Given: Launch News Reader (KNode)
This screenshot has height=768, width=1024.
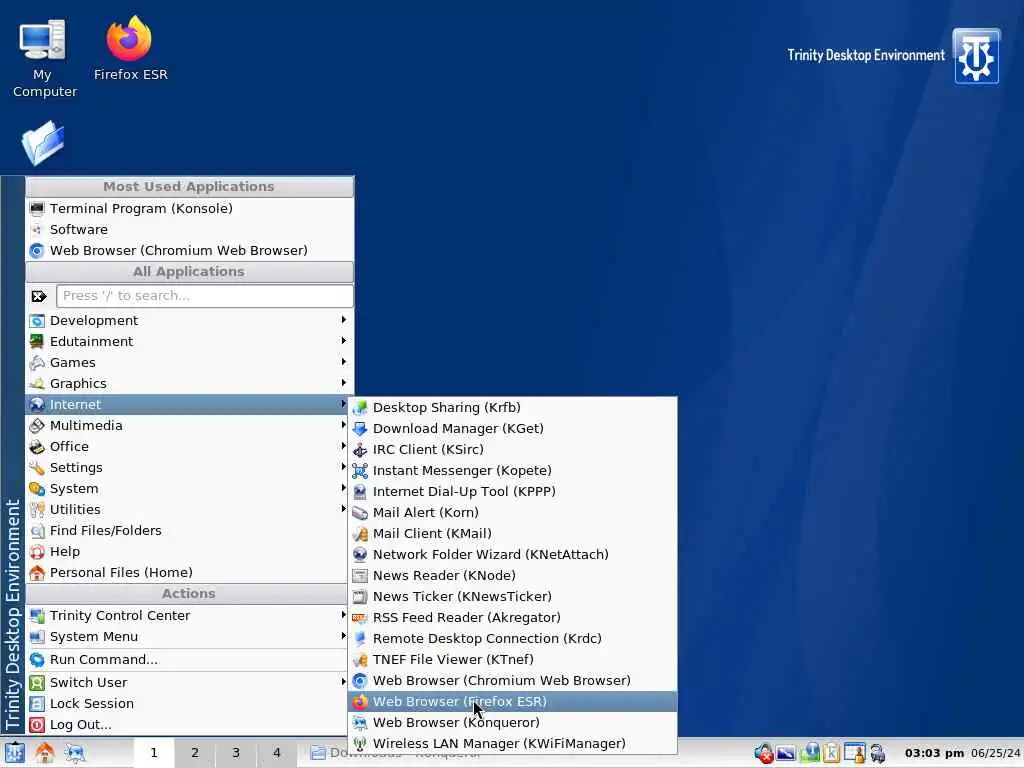Looking at the screenshot, I should coord(513,575).
